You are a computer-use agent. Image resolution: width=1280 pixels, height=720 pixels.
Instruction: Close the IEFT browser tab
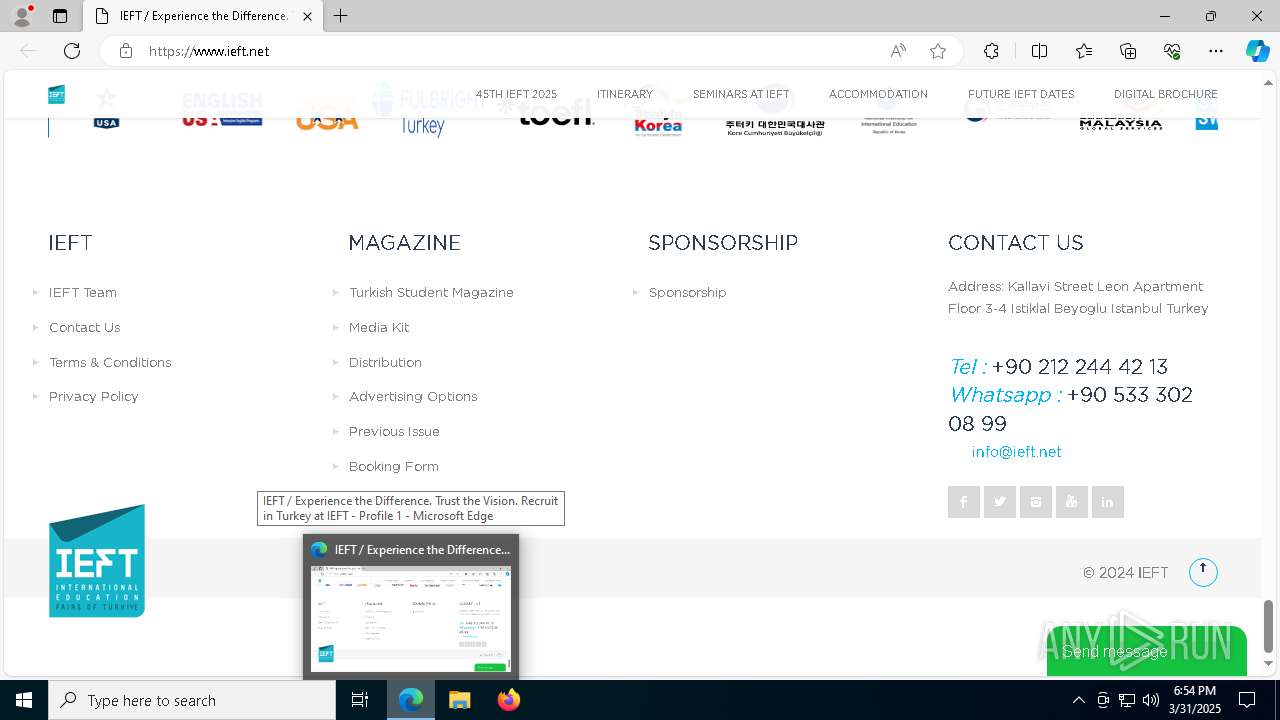307,16
